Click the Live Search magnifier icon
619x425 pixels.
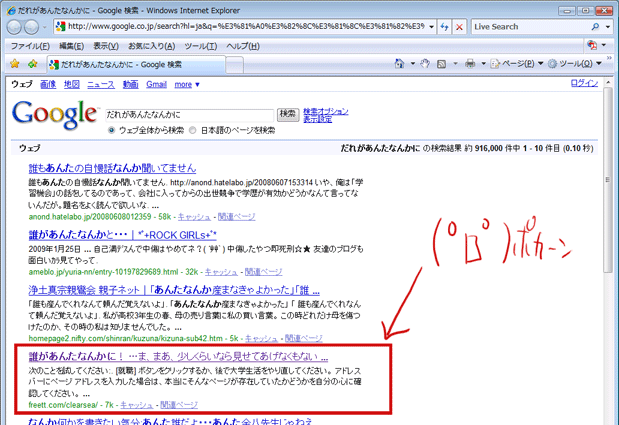tap(595, 27)
